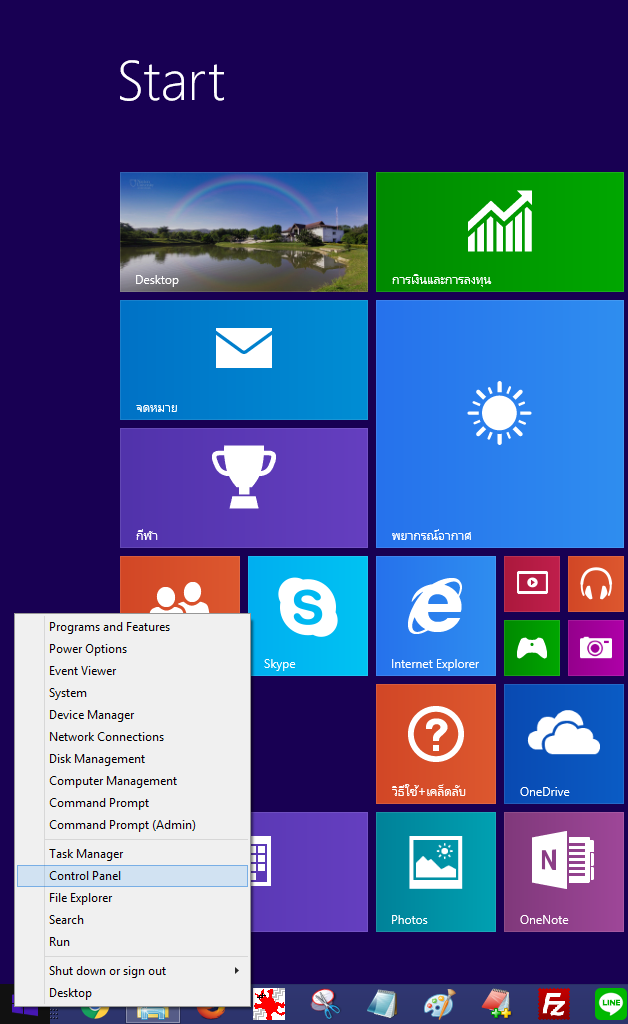
Task: Open the magenta Camera tile
Action: pos(595,648)
